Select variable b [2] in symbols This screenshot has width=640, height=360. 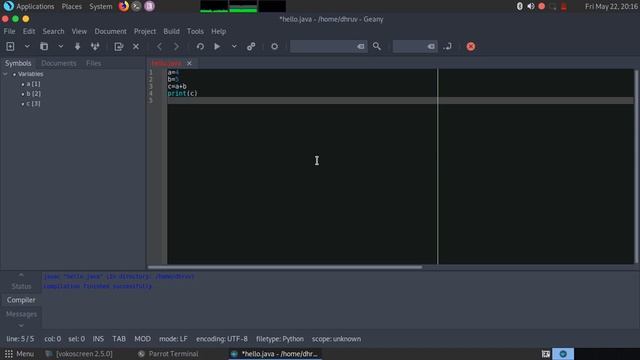click(33, 94)
